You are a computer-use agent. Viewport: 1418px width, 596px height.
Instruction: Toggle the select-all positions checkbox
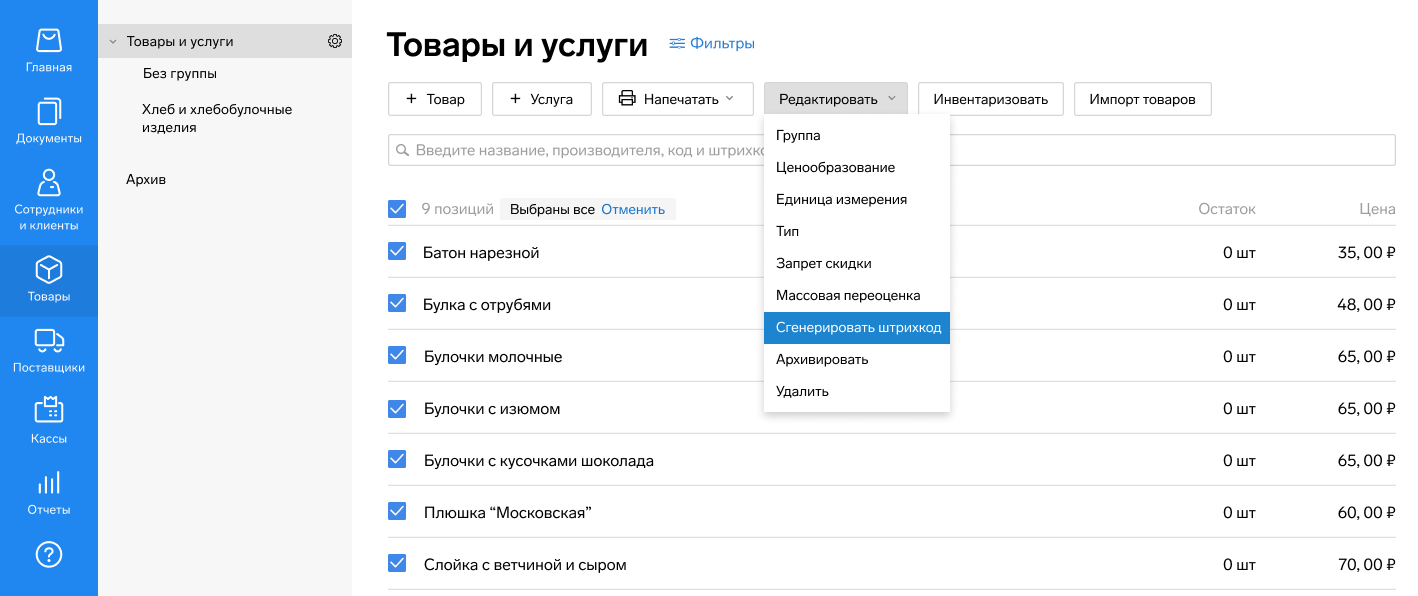pos(397,209)
